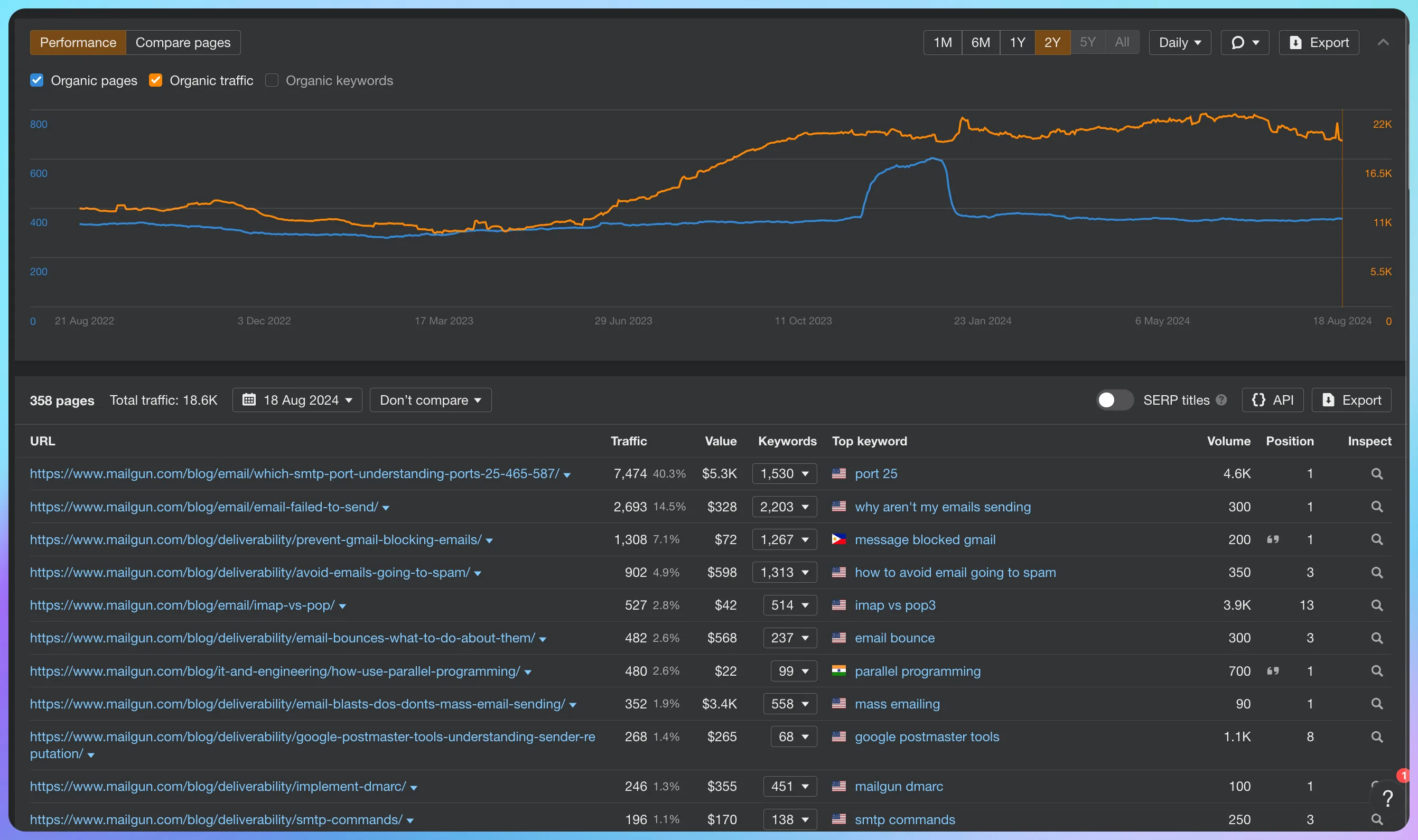Open URL menu arrow for imap-vs-pop link
The width and height of the screenshot is (1418, 840).
pos(342,606)
